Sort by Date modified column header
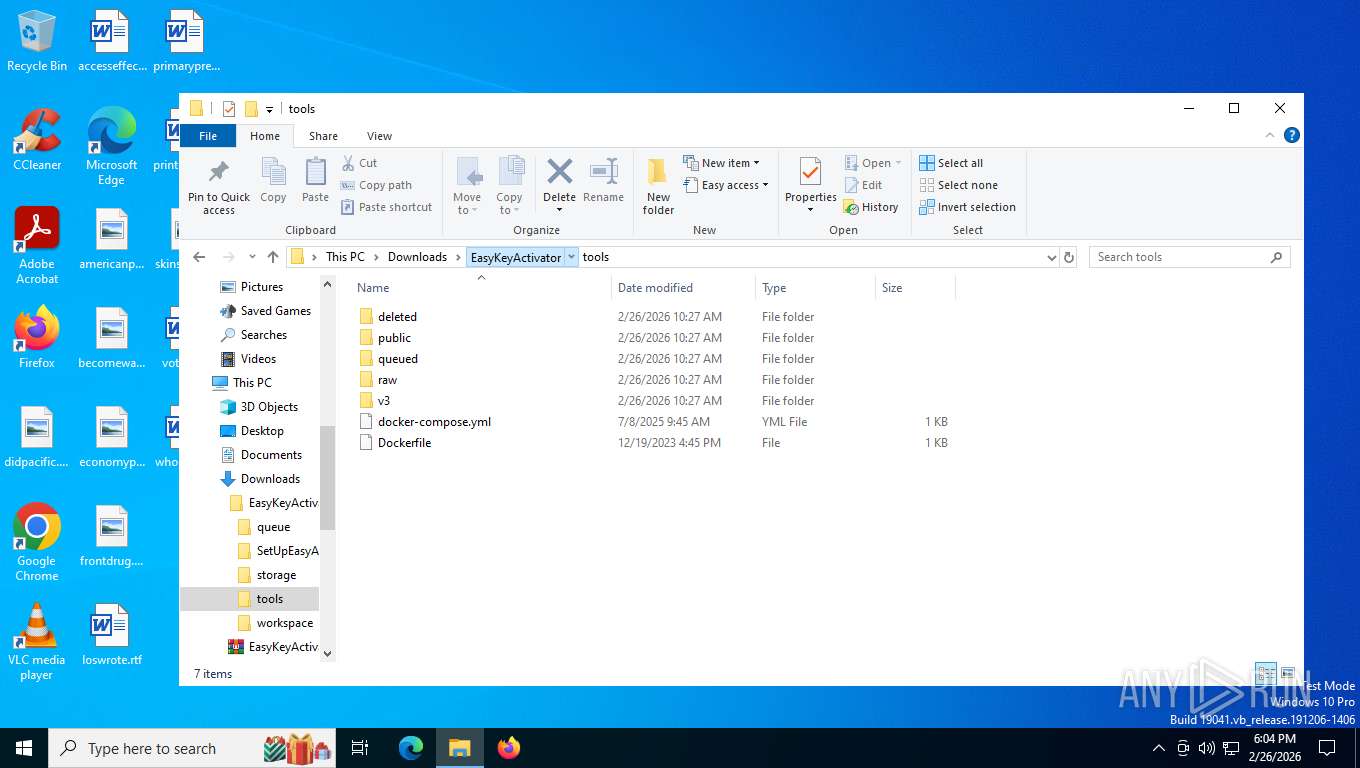1360x768 pixels. tap(683, 287)
